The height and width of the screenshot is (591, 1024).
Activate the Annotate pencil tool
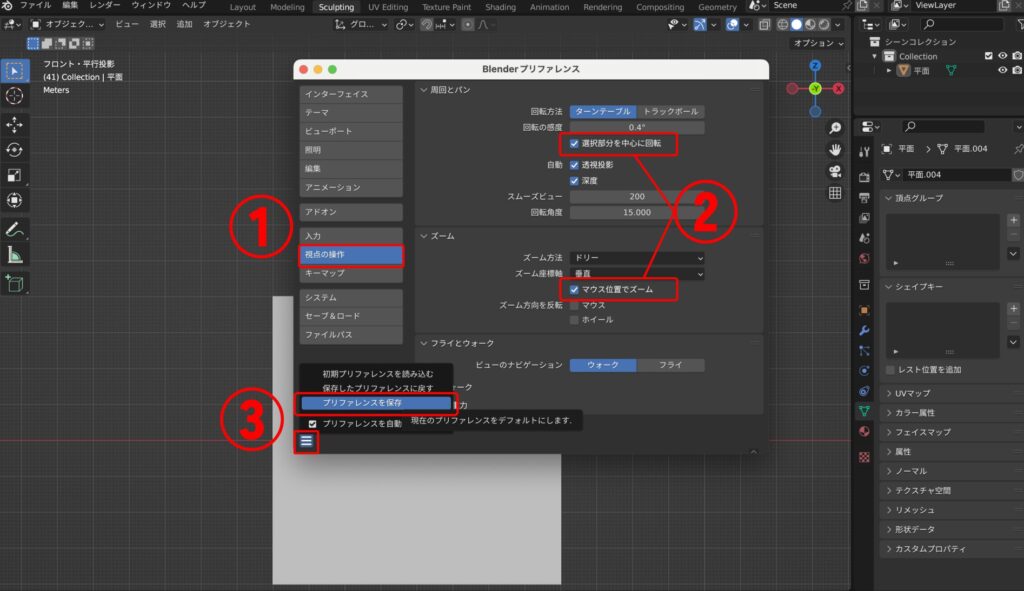point(15,230)
